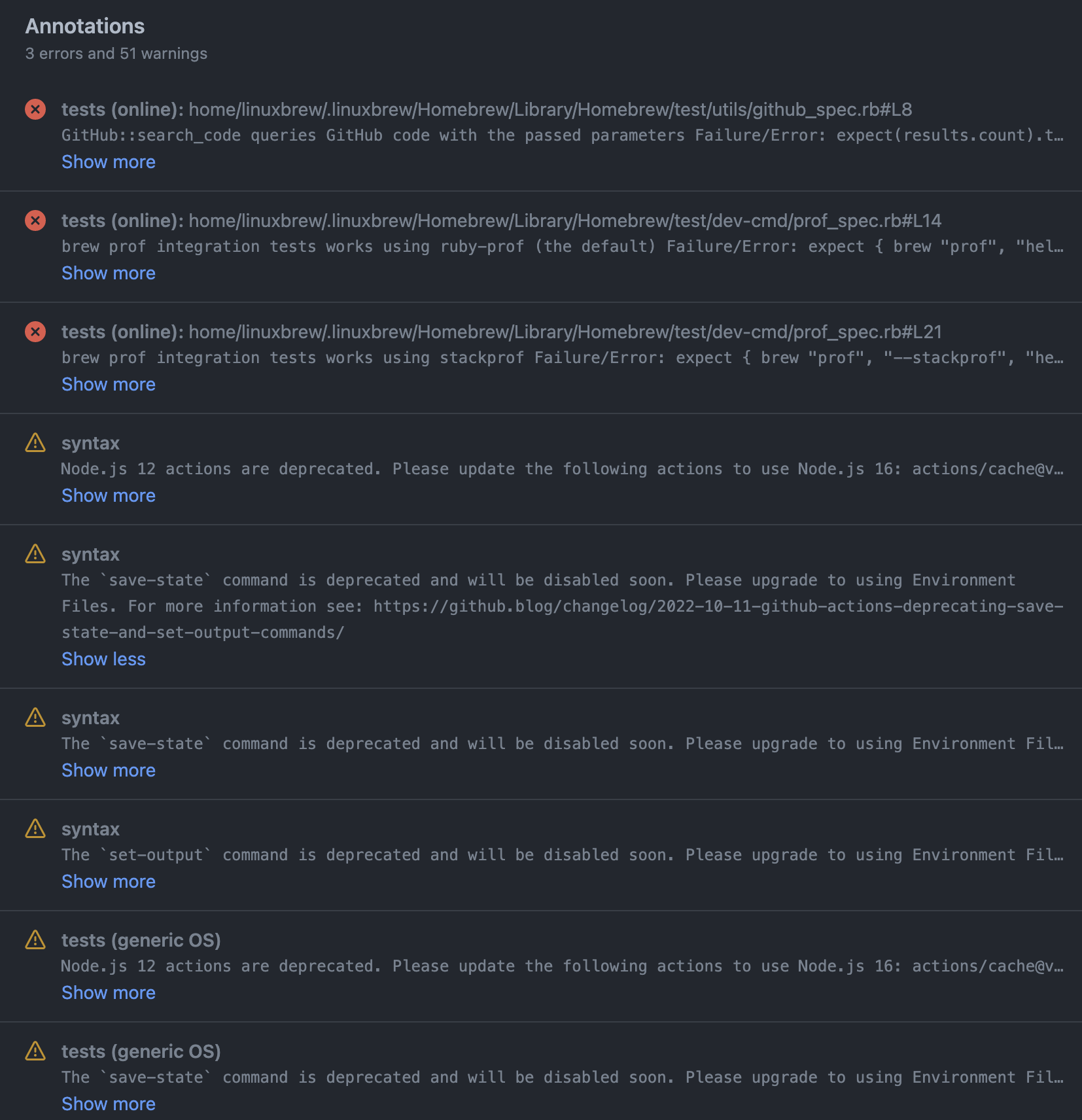Click the warning triangle on the first syntax annotation
Viewport: 1082px width, 1120px height.
coord(35,443)
